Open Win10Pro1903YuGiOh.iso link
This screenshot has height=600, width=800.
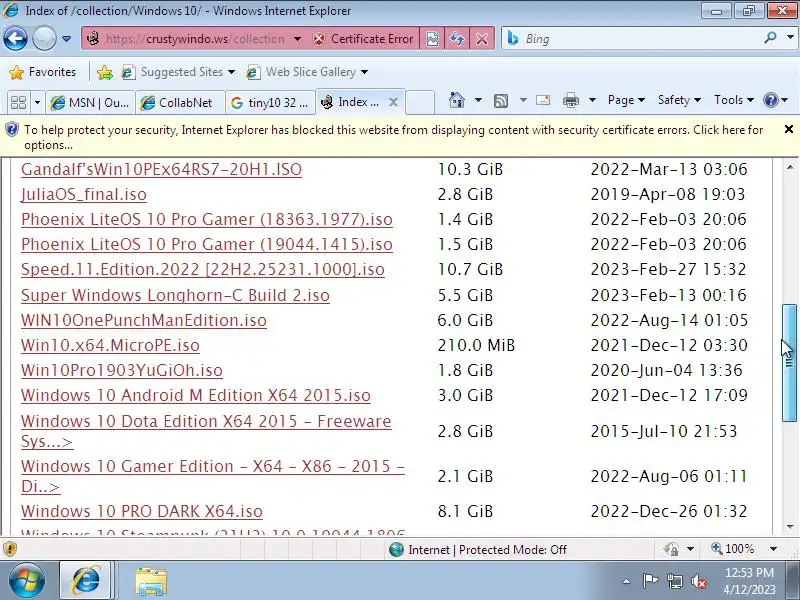pyautogui.click(x=122, y=370)
